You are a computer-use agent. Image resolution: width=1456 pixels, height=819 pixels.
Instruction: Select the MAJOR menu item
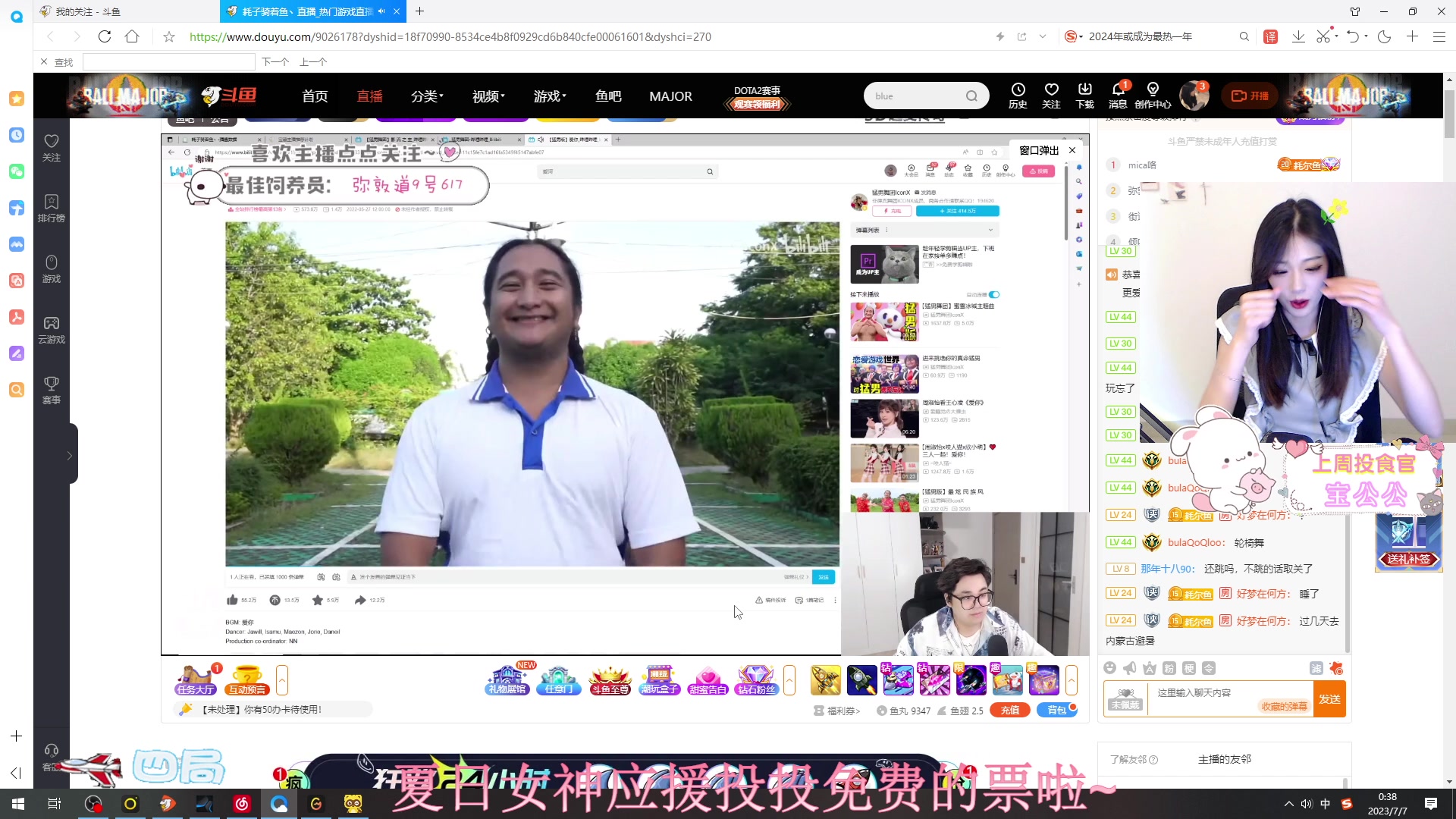pyautogui.click(x=670, y=96)
